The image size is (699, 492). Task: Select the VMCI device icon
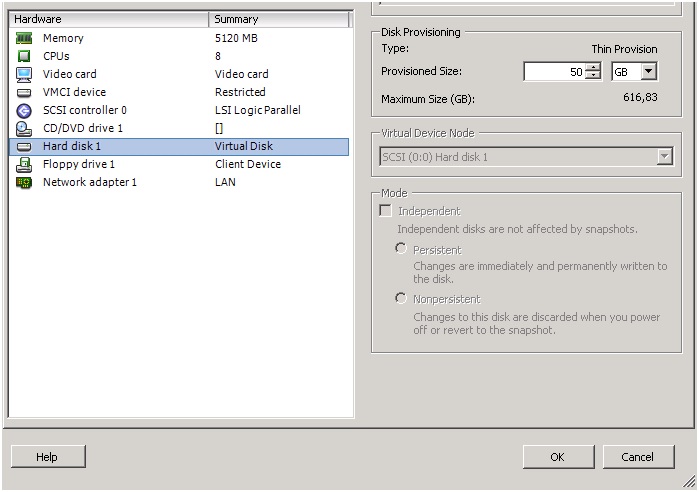tap(24, 92)
